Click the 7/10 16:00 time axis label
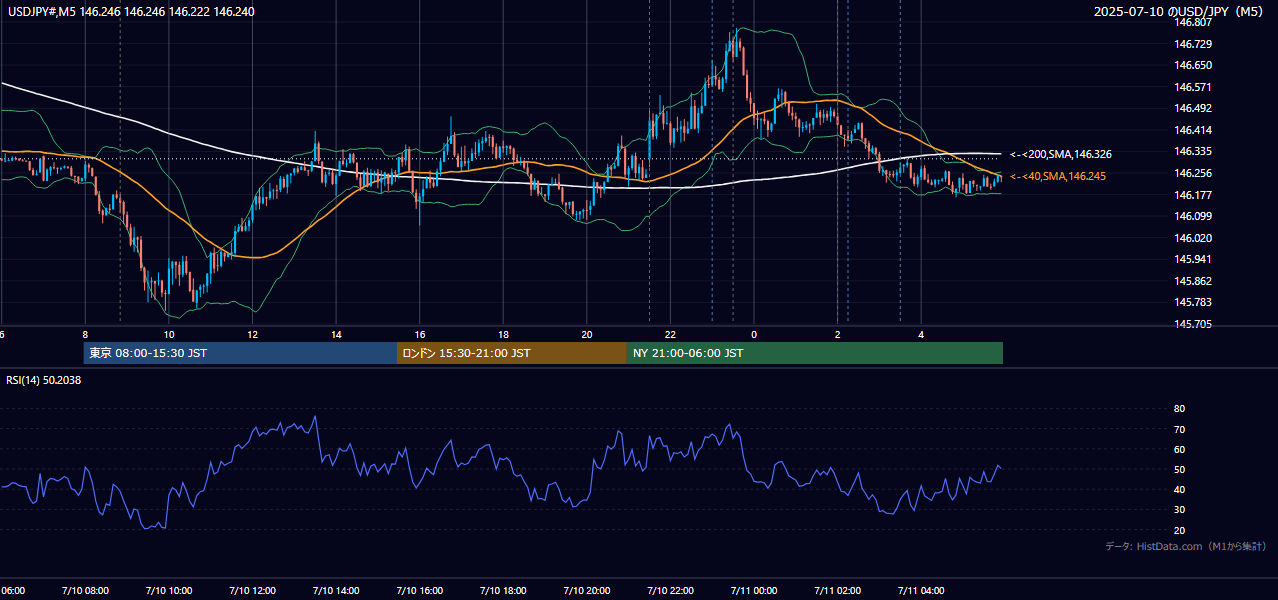 pyautogui.click(x=420, y=591)
